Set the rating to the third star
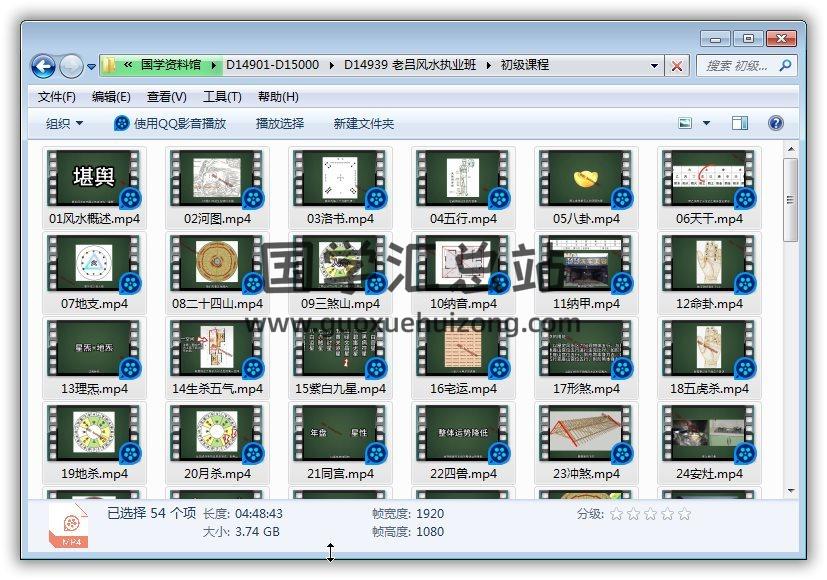Image resolution: width=827 pixels, height=580 pixels. [650, 514]
